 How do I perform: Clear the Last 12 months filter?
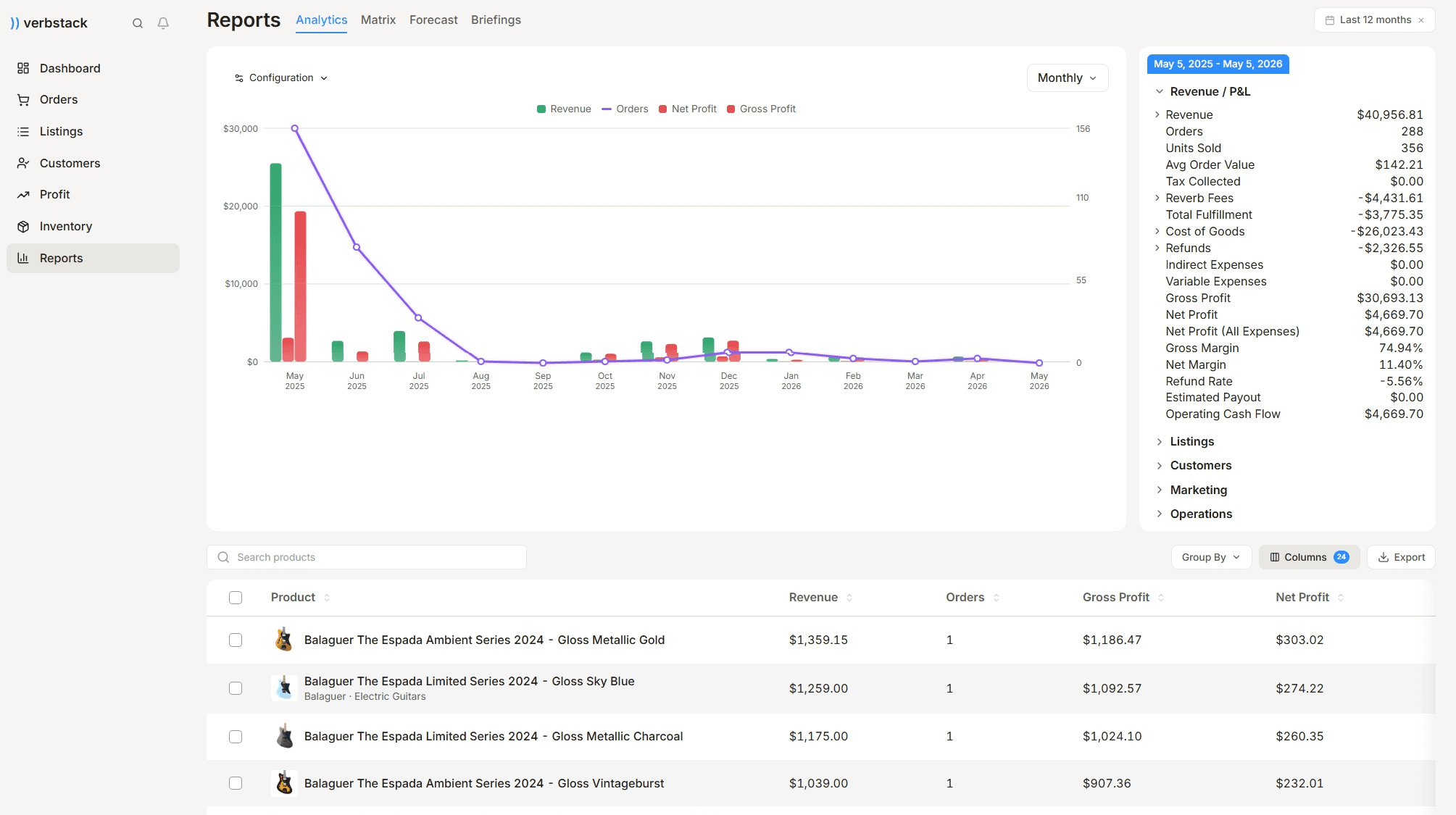[1421, 20]
